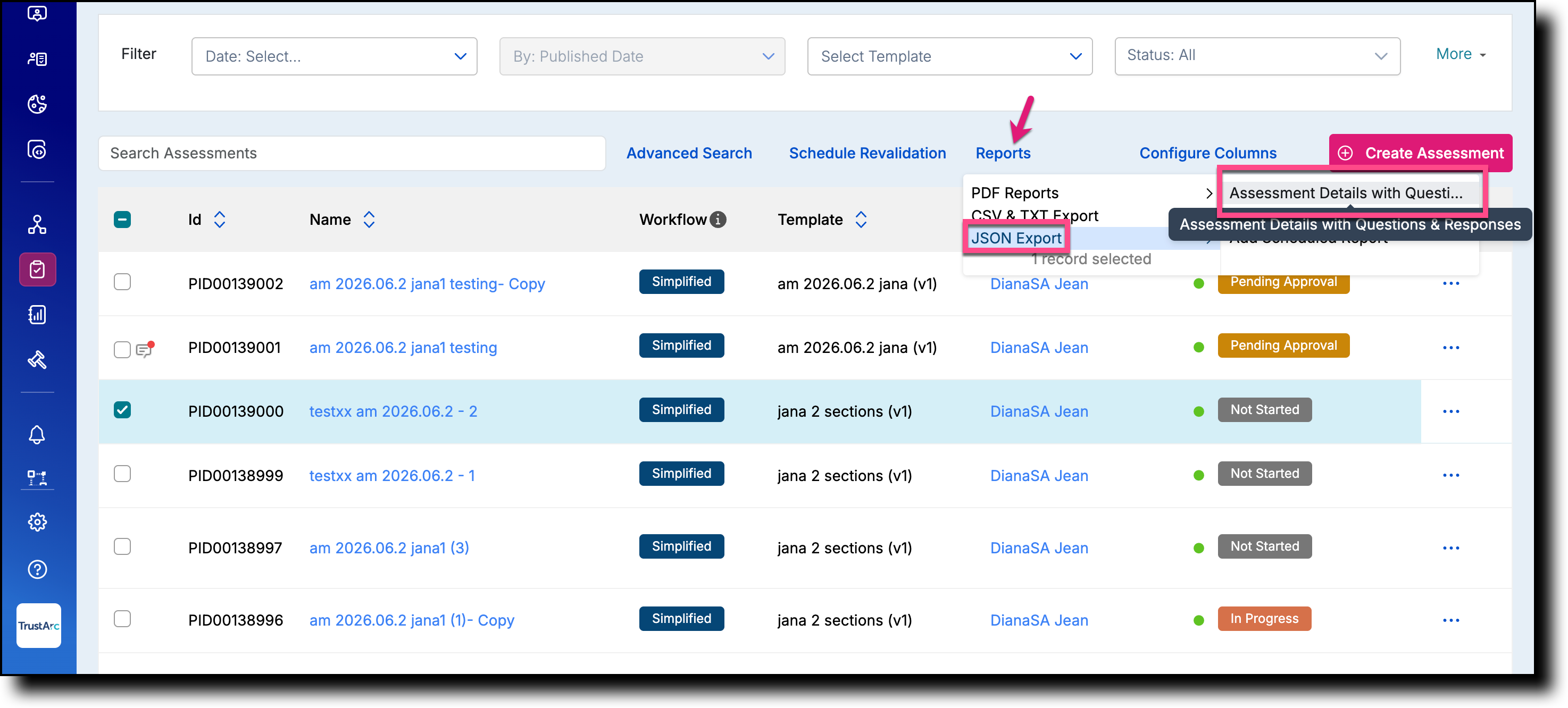Click Advanced Search link
Viewport: 1568px width, 708px height.
(689, 153)
